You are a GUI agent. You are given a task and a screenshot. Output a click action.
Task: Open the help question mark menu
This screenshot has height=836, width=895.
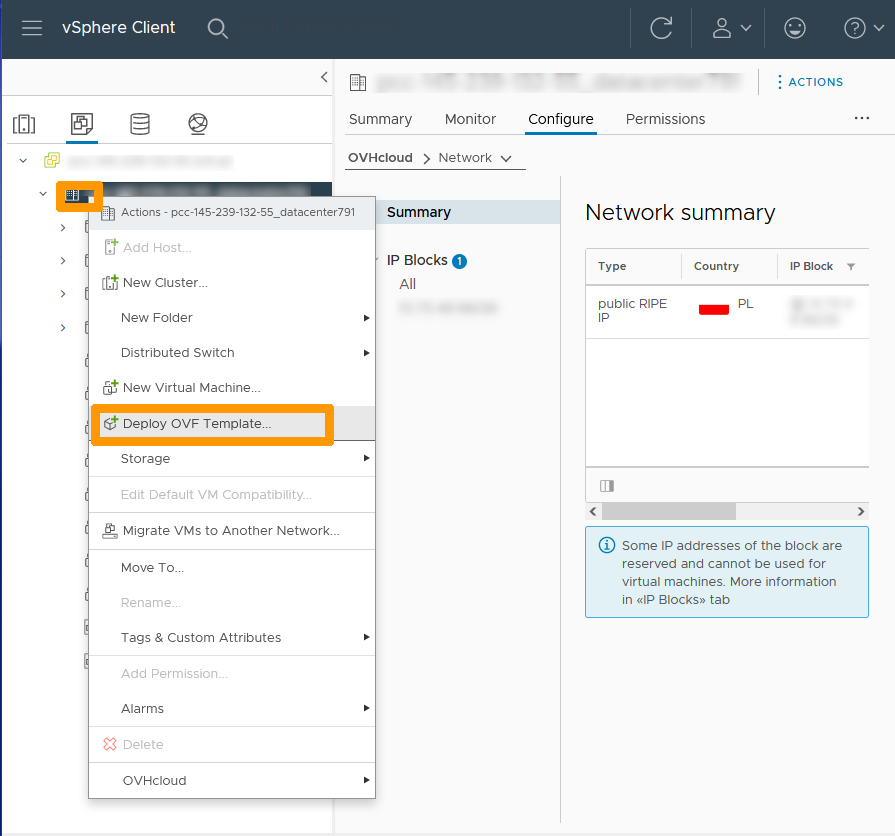(x=863, y=28)
